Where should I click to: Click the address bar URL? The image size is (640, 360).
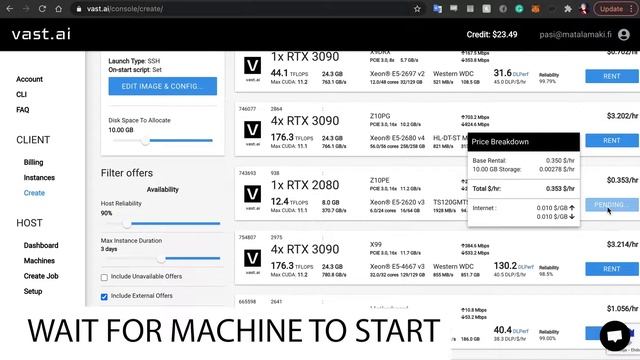(x=124, y=9)
